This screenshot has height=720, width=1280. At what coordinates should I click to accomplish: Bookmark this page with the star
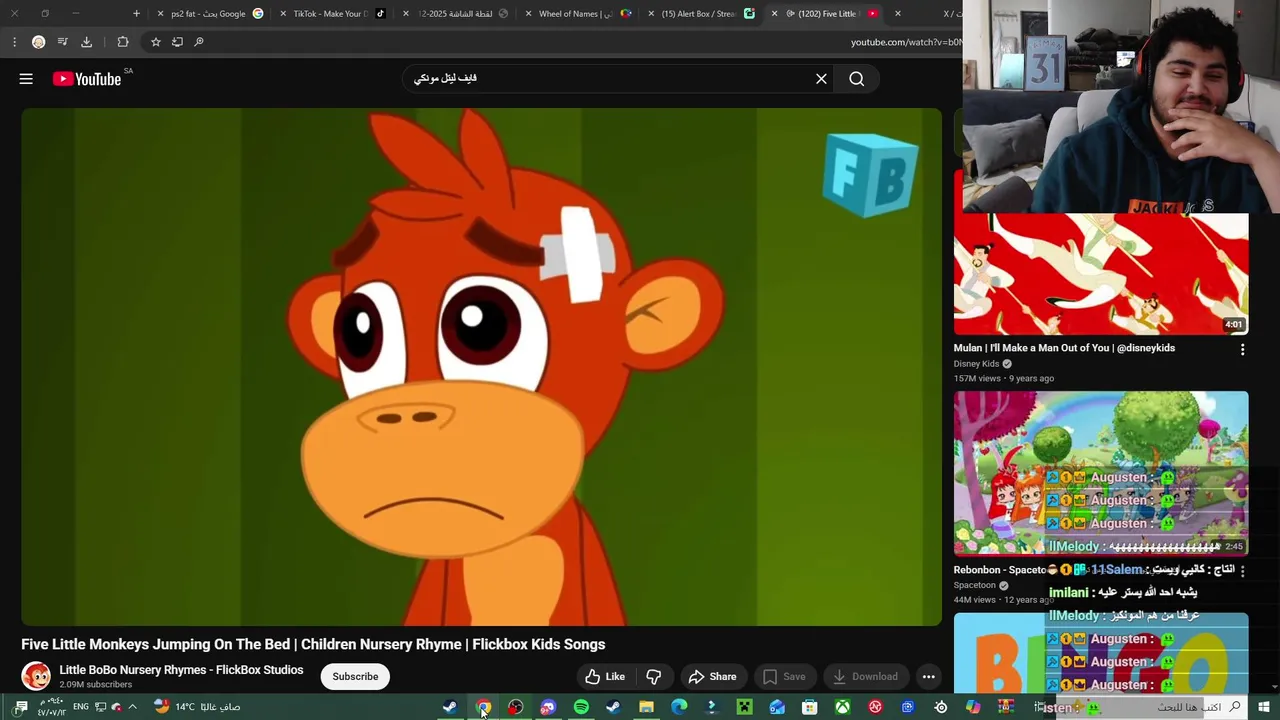point(155,42)
